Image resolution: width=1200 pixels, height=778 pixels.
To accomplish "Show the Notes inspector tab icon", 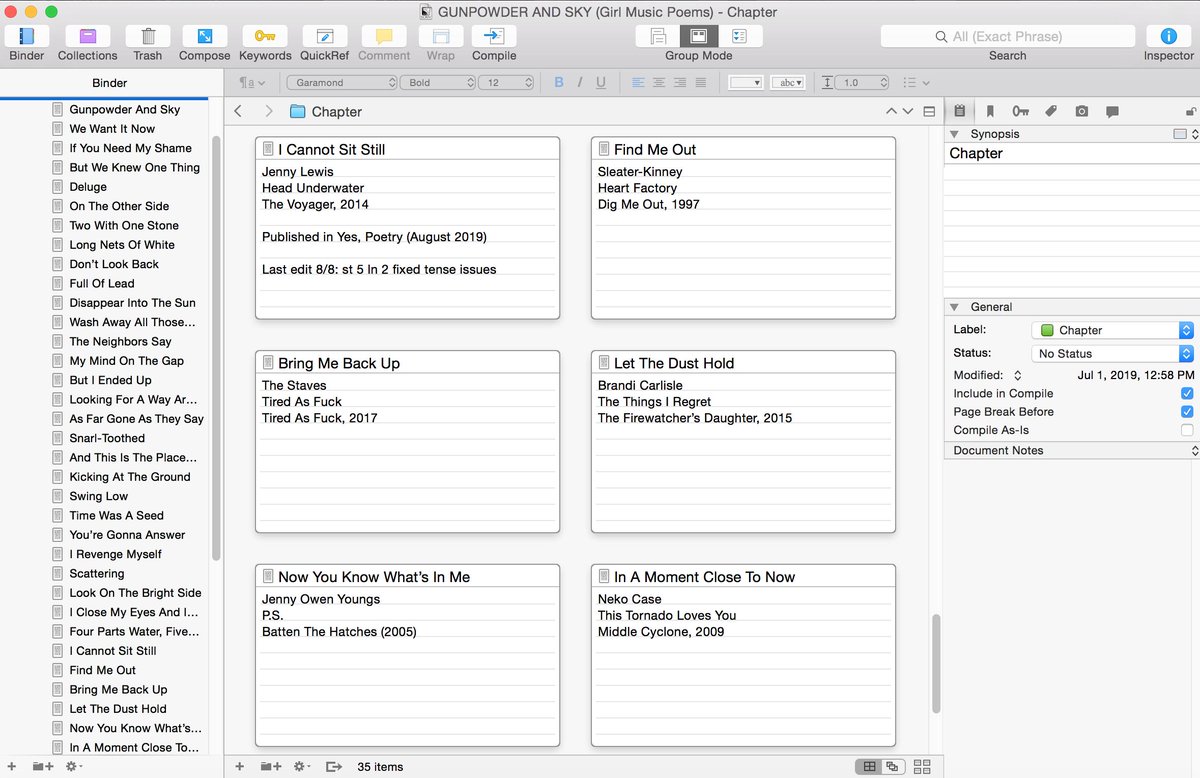I will coord(960,111).
